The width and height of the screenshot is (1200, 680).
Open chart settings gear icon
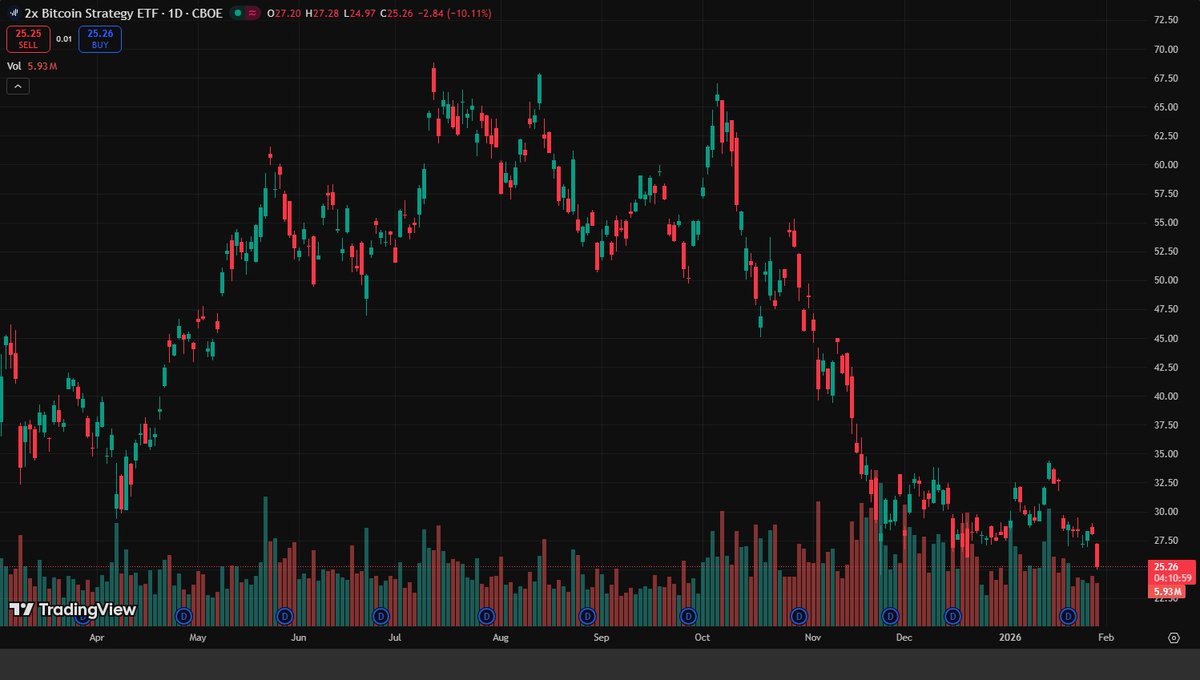(x=1174, y=636)
